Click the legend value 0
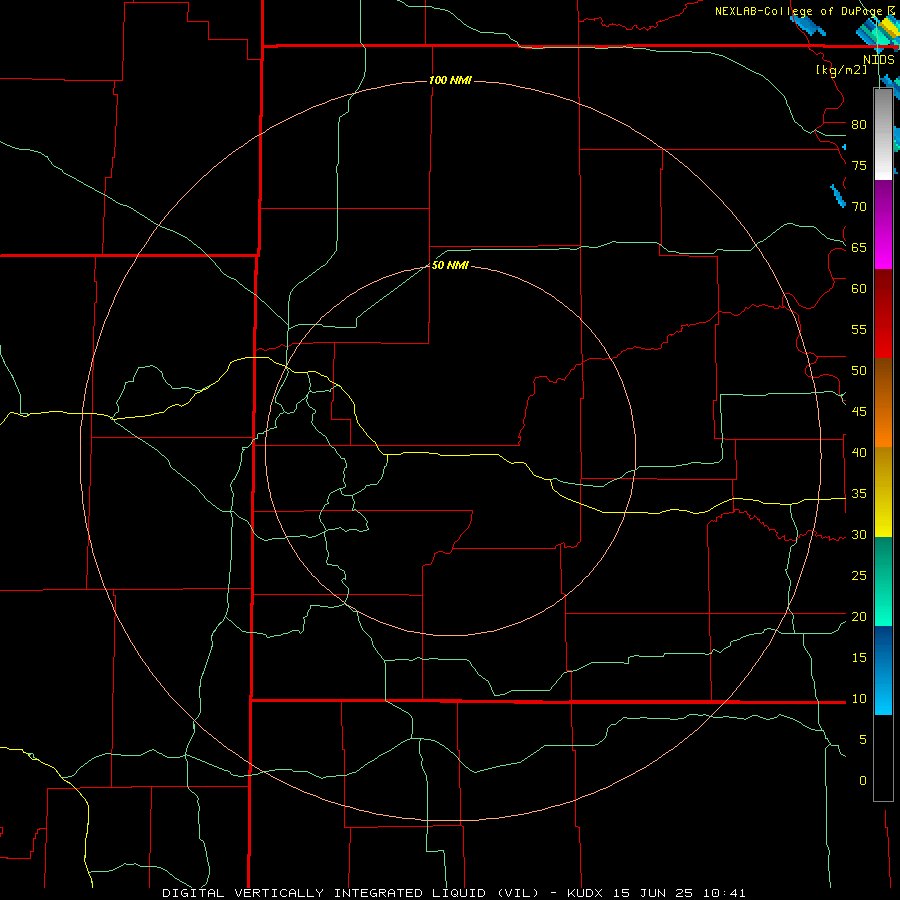Image resolution: width=900 pixels, height=900 pixels. pyautogui.click(x=863, y=781)
